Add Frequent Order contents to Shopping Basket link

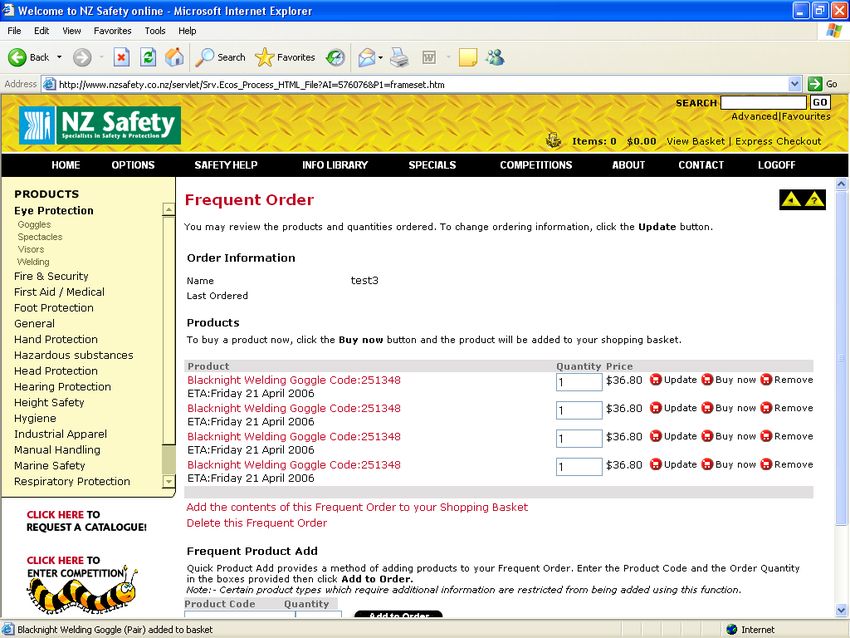(357, 507)
